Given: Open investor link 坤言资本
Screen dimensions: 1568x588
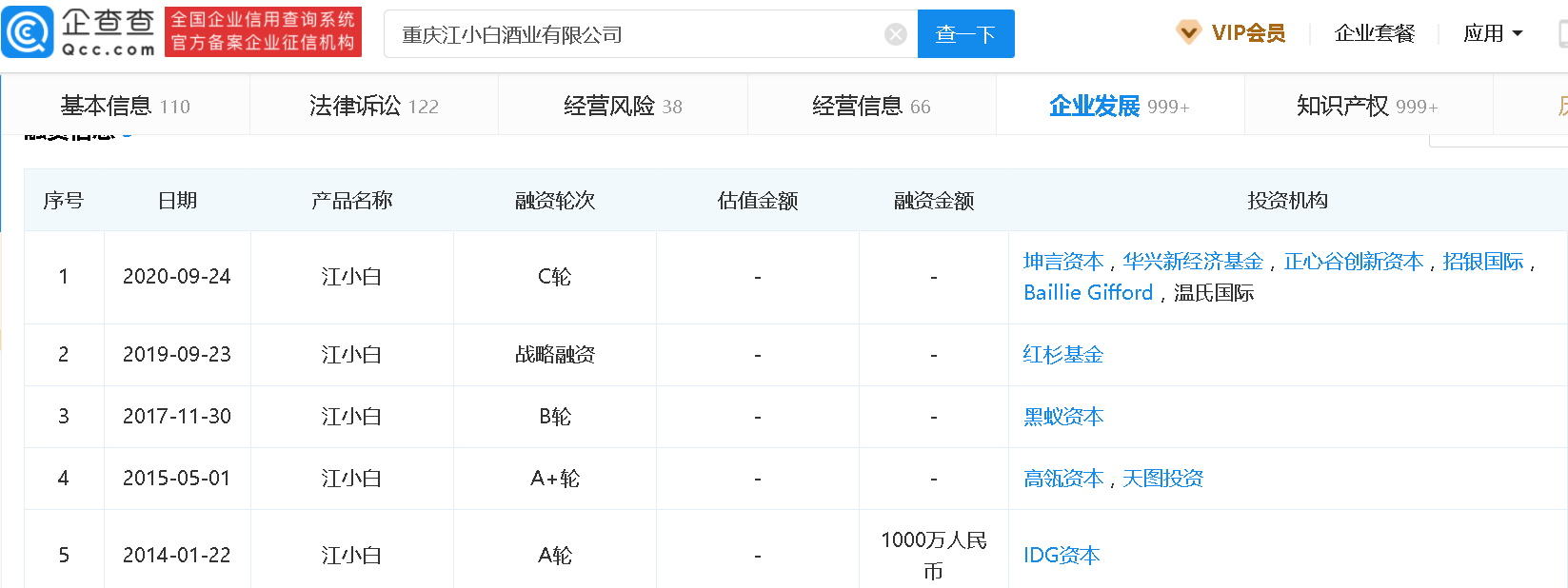Looking at the screenshot, I should point(1063,262).
